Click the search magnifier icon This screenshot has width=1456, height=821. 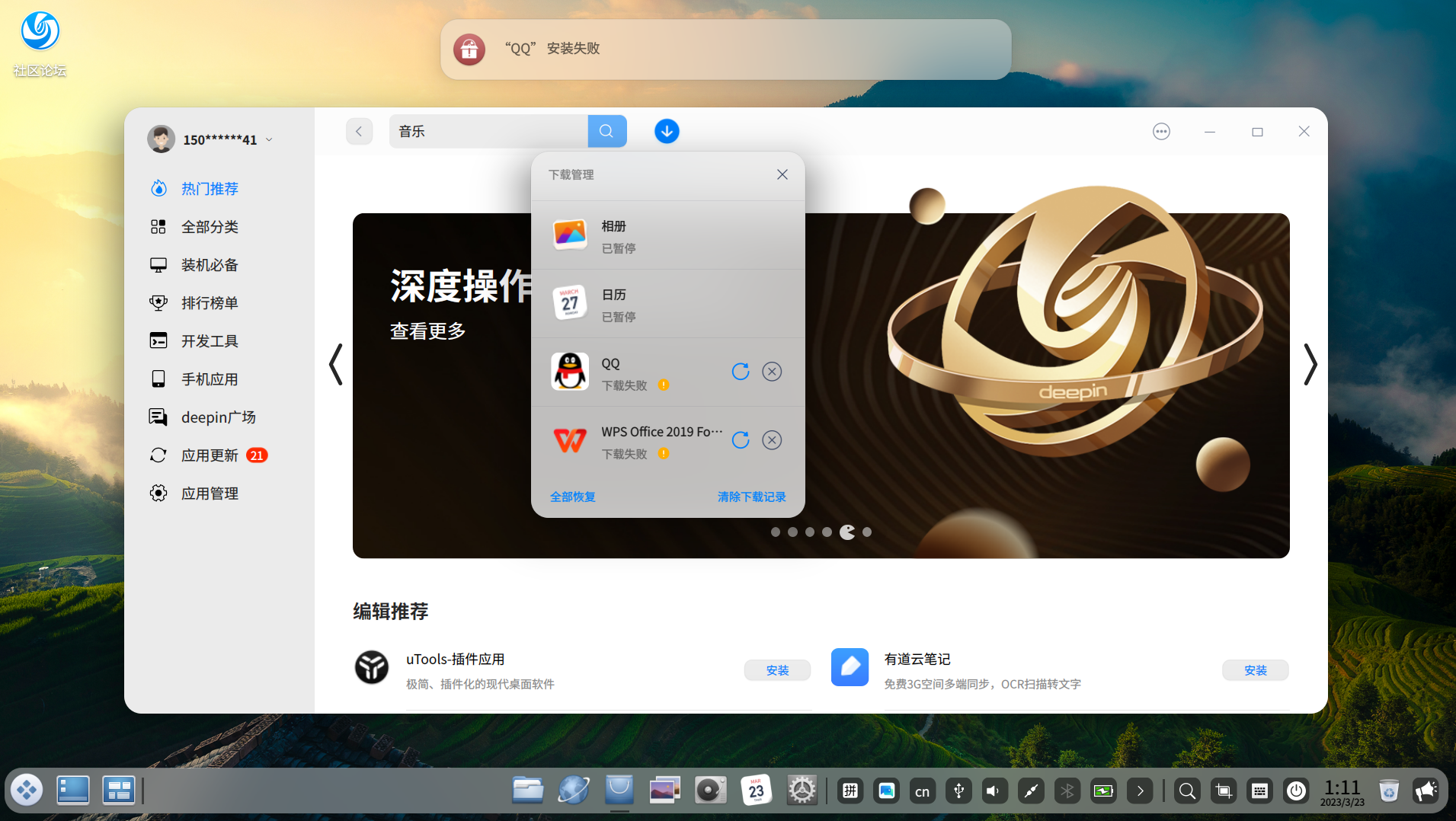(x=606, y=131)
